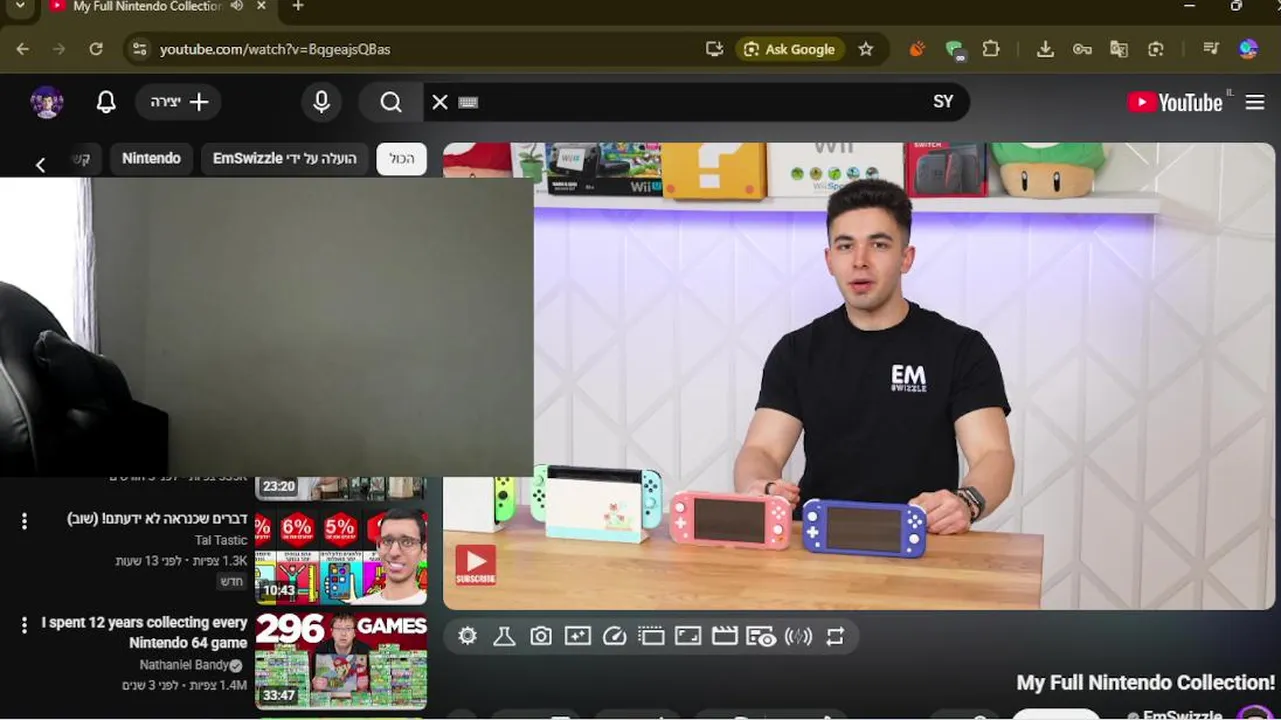Click the red SUBSCRIBE watermark in the video

[475, 565]
